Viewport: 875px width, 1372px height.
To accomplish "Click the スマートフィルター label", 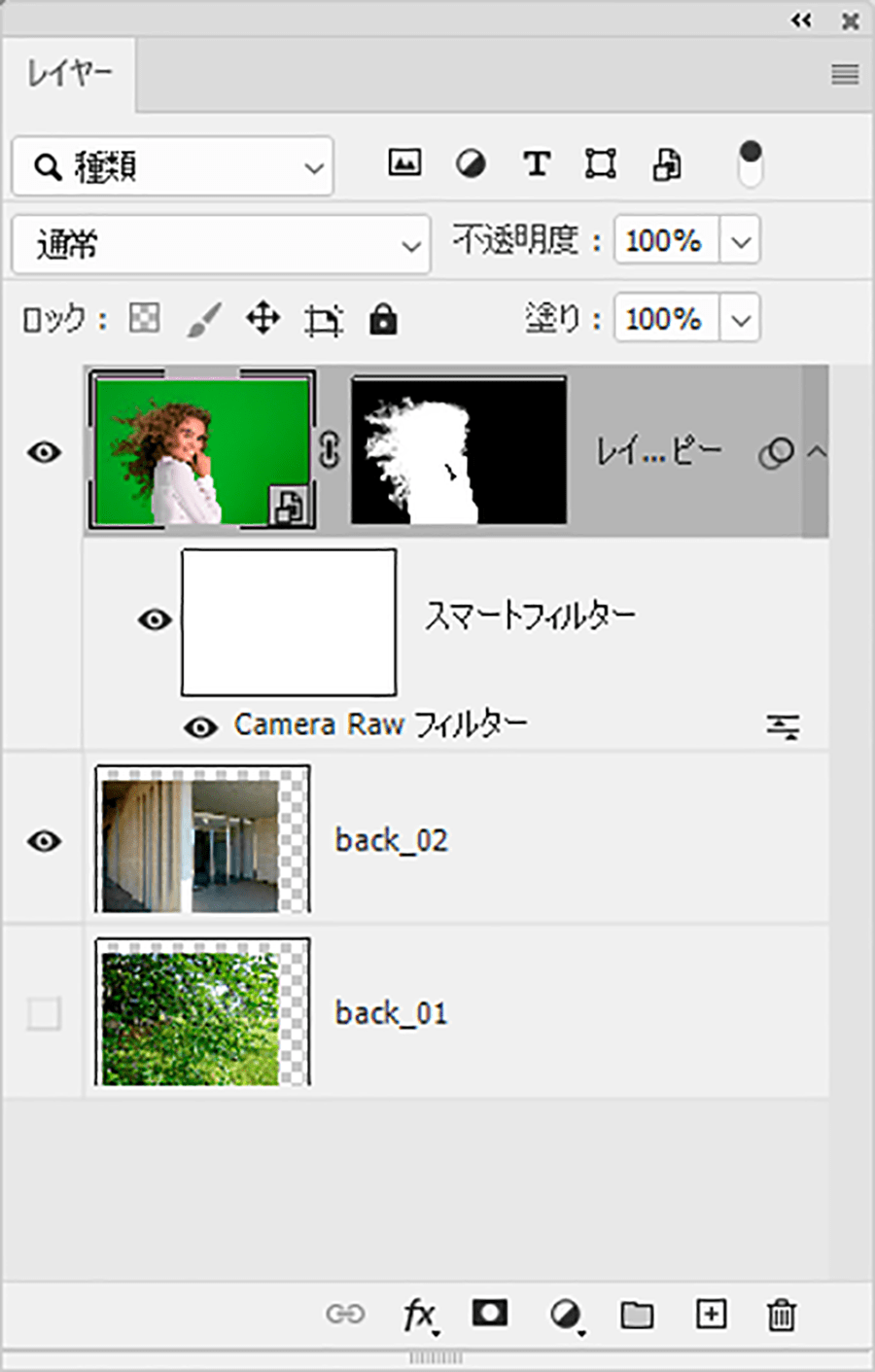I will click(530, 616).
